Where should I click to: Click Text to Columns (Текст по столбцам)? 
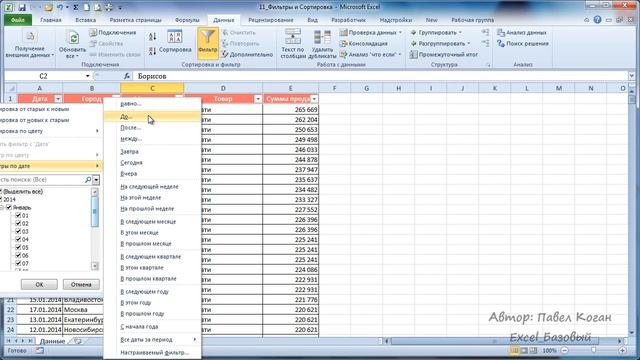click(293, 44)
